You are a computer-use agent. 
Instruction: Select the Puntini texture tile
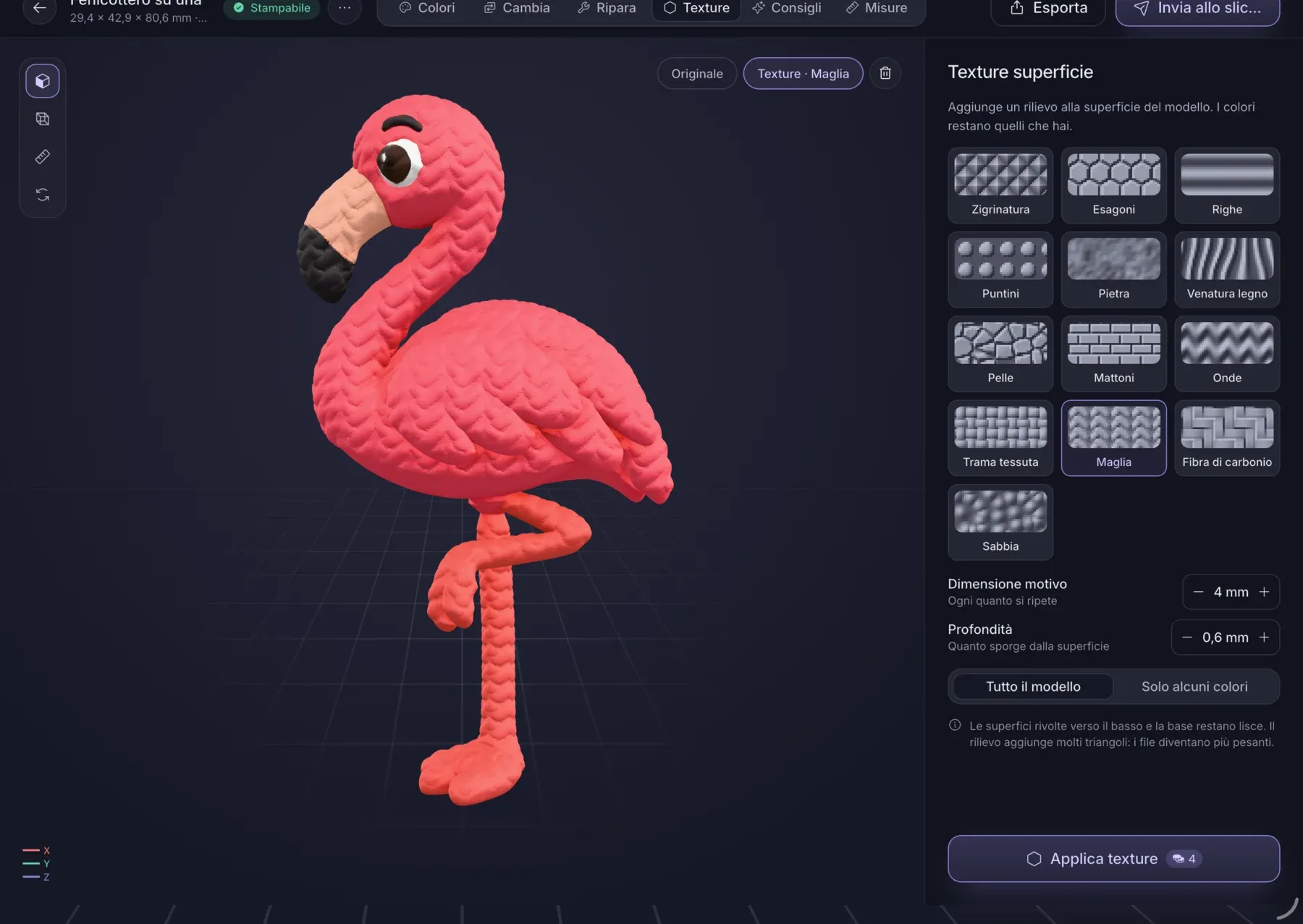pos(1000,269)
